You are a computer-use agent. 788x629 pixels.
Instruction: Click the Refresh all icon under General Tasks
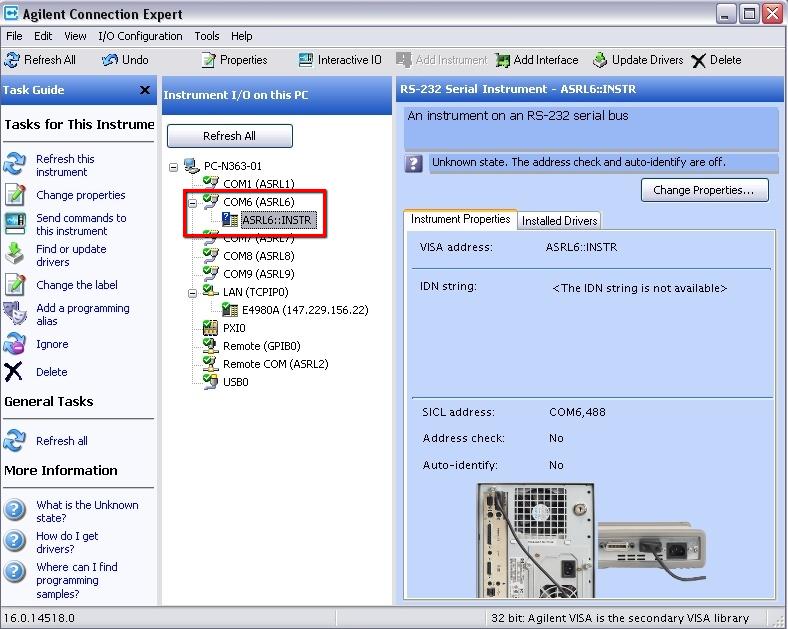point(15,440)
